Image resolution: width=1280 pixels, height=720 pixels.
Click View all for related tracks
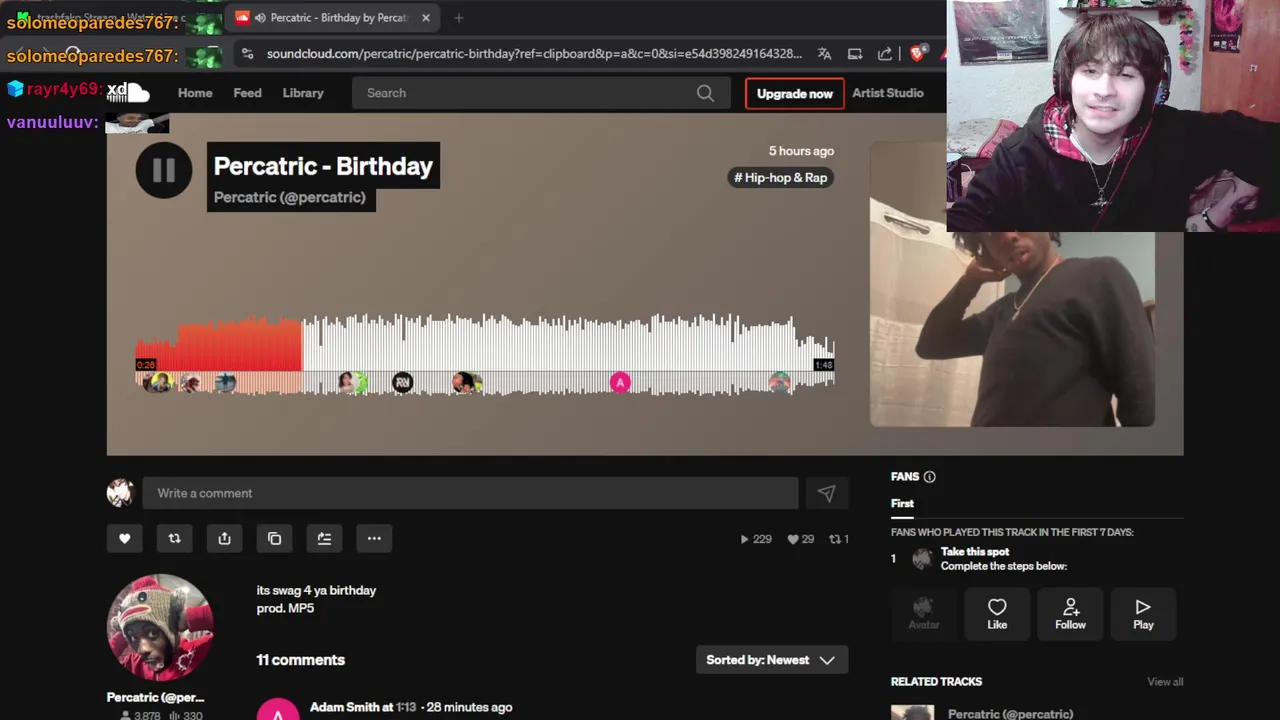point(1165,682)
